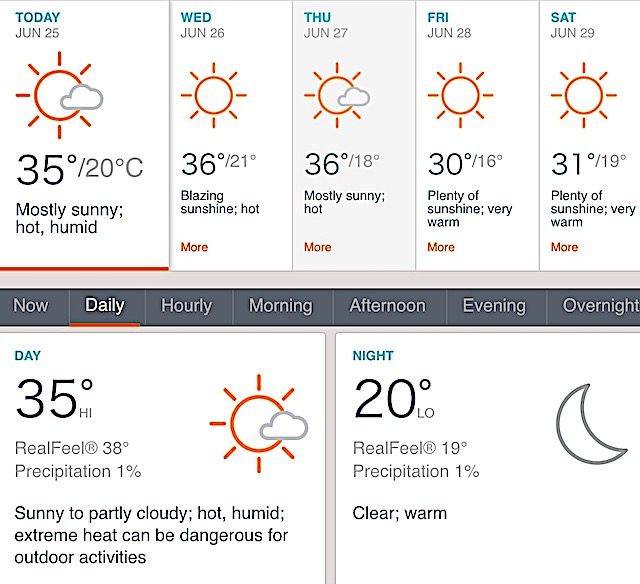Click Thursday's sun with cloud icon
Image resolution: width=640 pixels, height=584 pixels.
coord(337,95)
